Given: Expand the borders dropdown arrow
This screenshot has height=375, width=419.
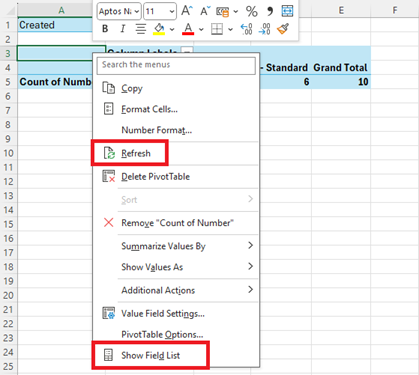Looking at the screenshot, I should coord(230,29).
